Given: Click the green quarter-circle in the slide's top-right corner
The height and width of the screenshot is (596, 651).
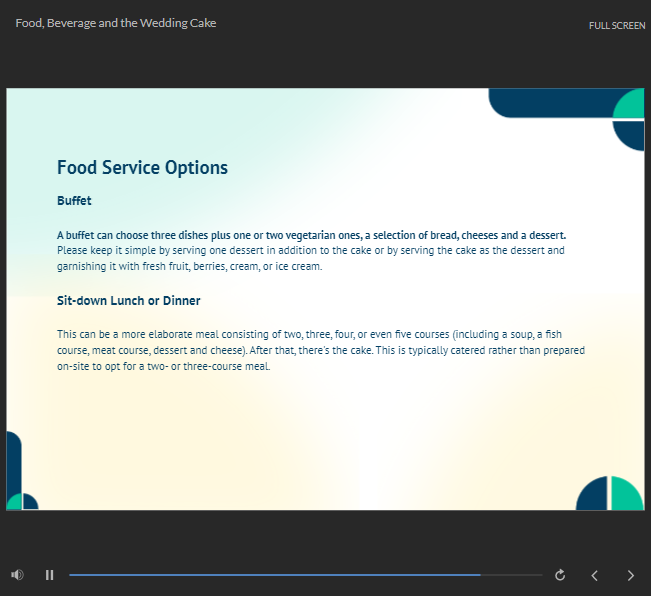Looking at the screenshot, I should [x=631, y=103].
